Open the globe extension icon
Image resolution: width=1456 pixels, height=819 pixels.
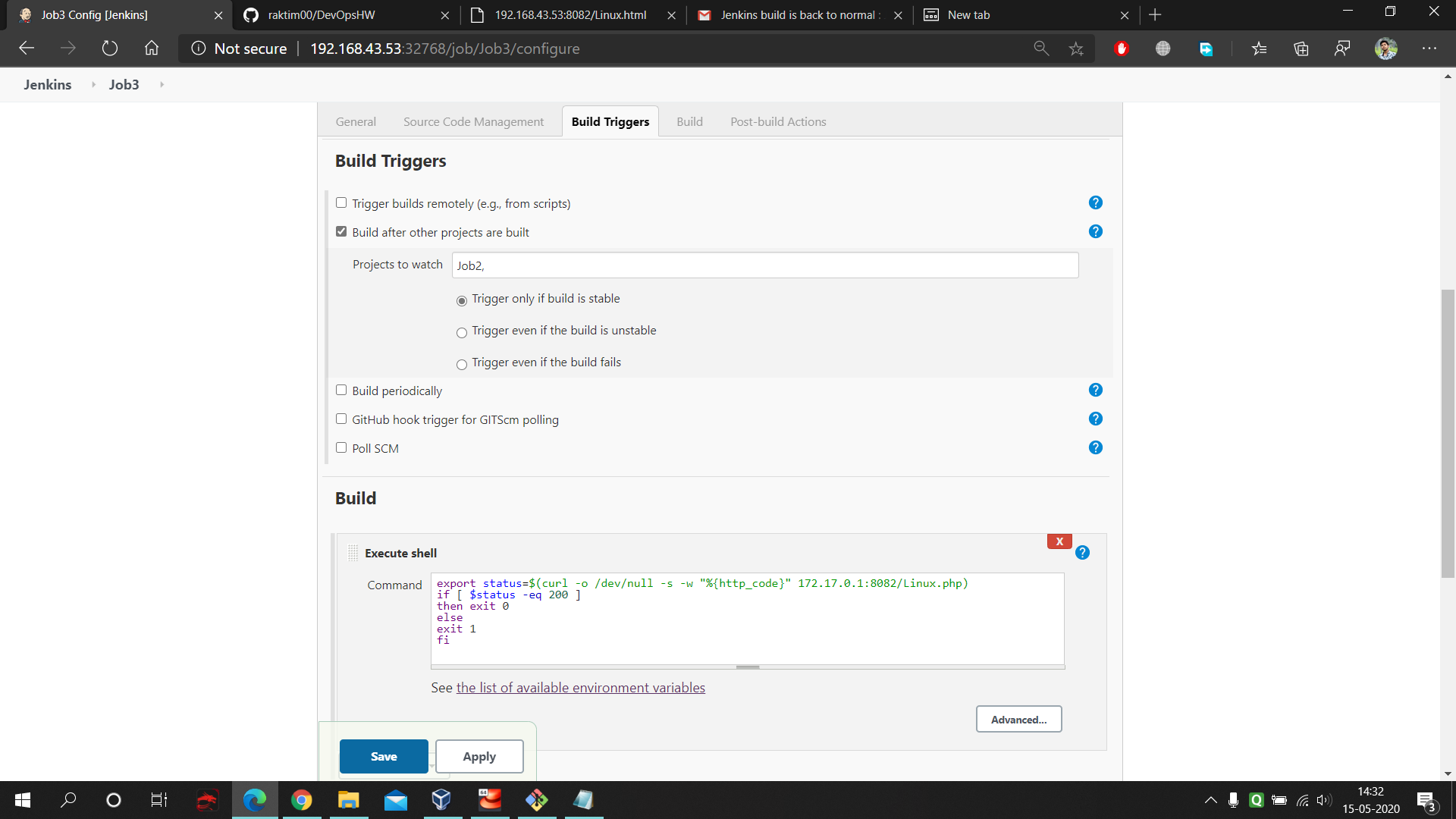[x=1163, y=49]
